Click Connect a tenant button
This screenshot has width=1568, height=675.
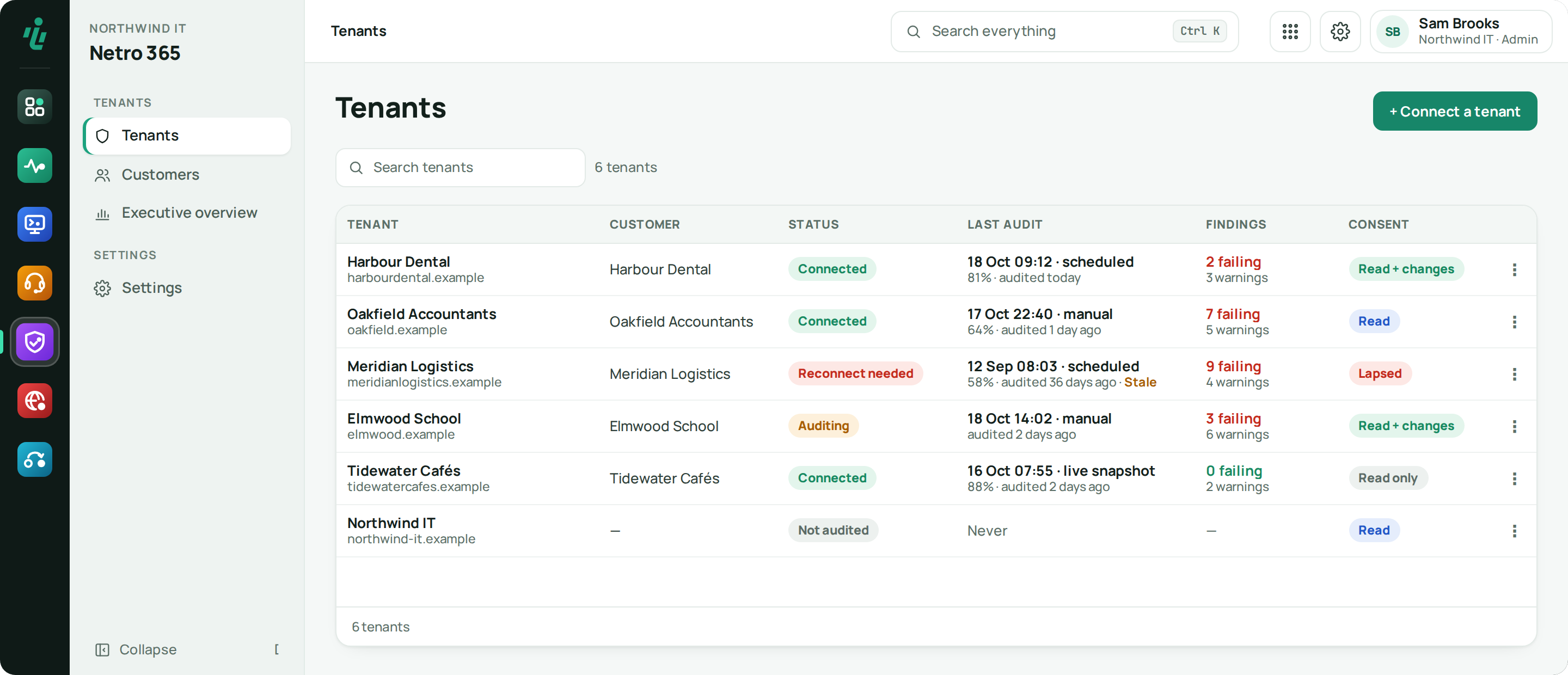click(x=1454, y=112)
